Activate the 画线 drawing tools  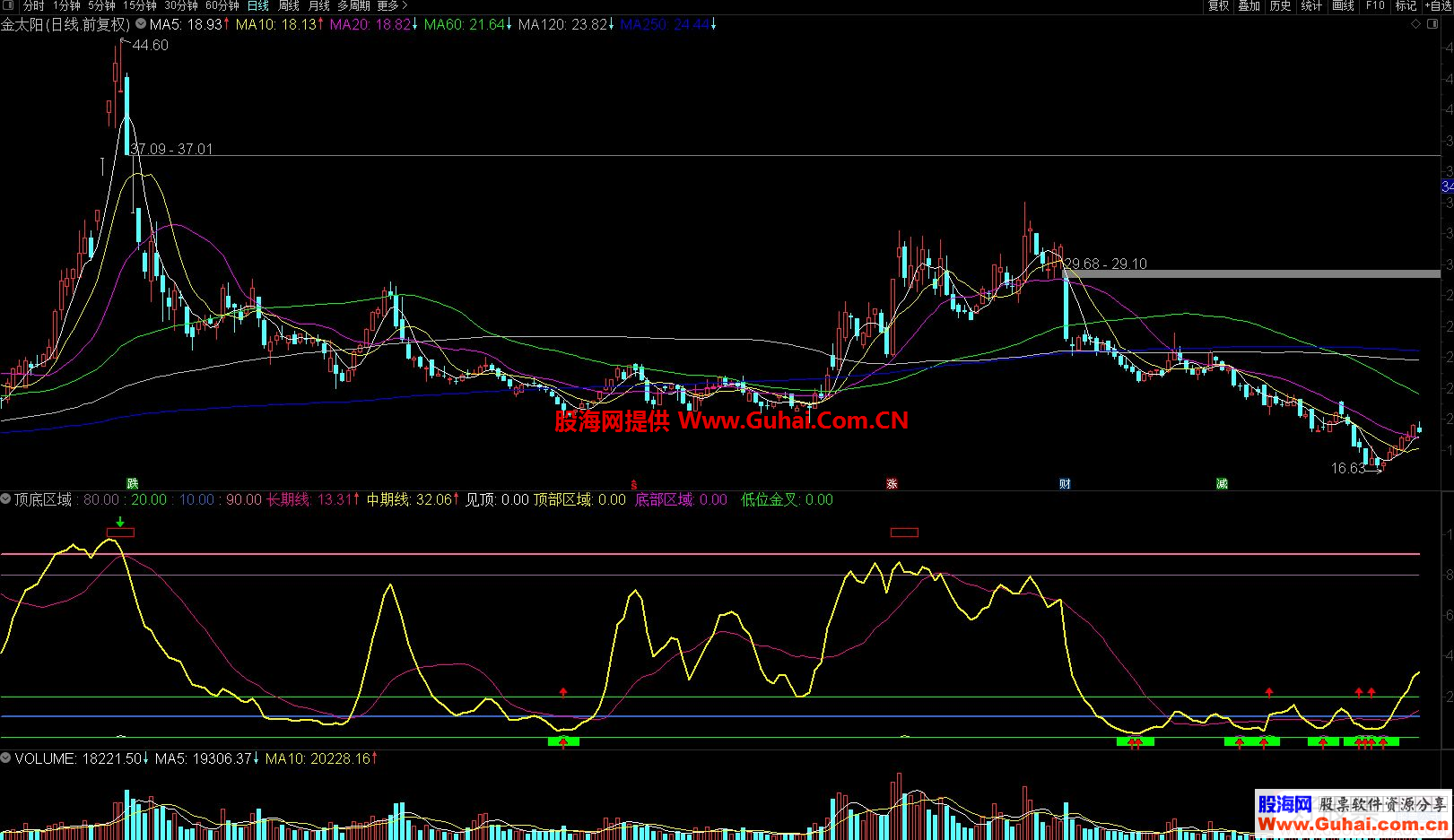click(1343, 5)
